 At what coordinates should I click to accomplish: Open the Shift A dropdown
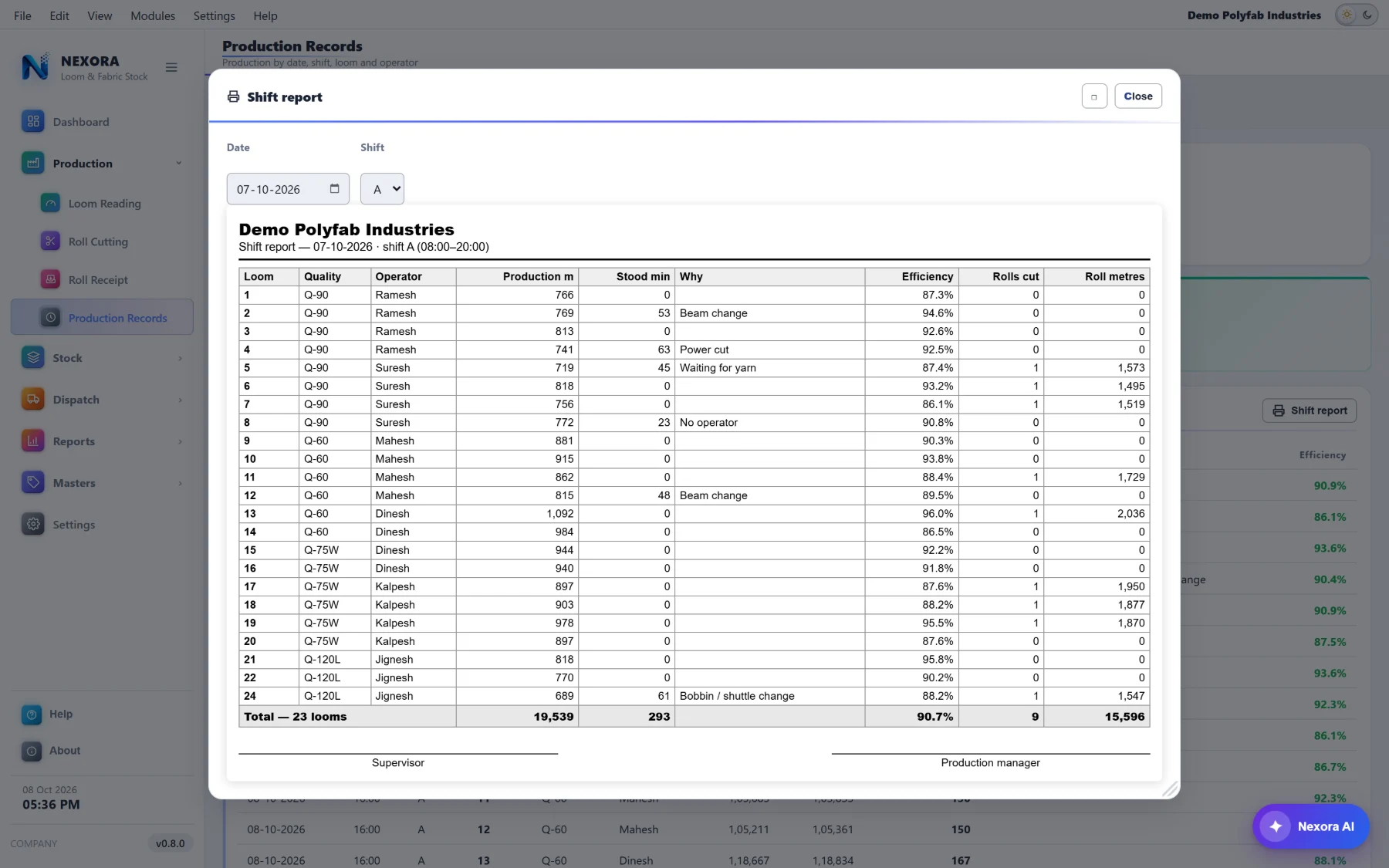pyautogui.click(x=382, y=188)
